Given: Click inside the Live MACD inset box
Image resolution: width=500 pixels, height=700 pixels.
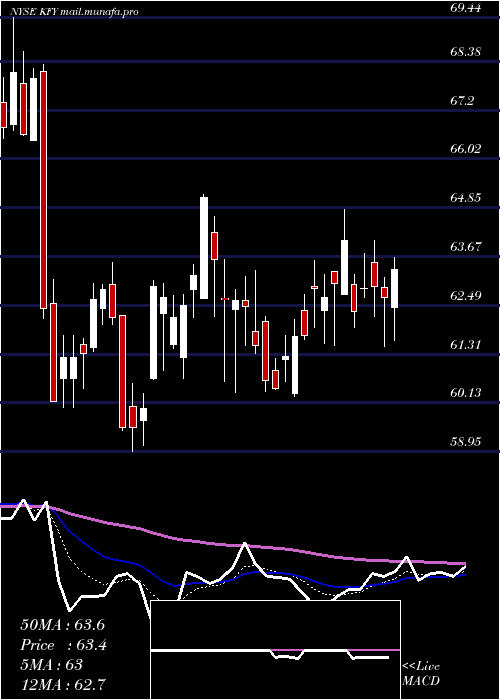Looking at the screenshot, I should (x=275, y=650).
